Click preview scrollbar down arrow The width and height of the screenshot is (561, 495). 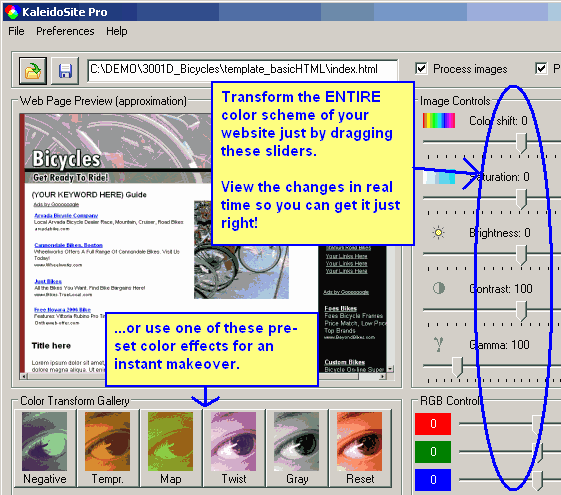(x=390, y=369)
